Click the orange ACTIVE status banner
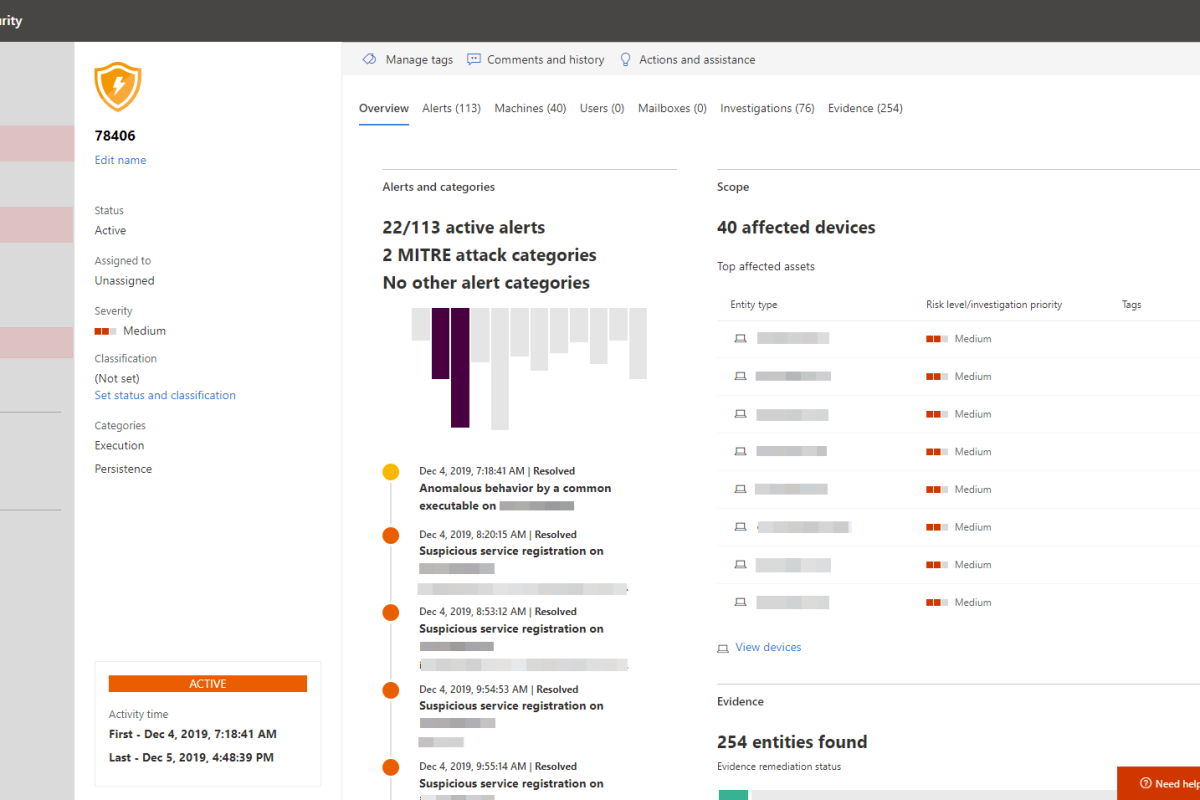 point(208,684)
